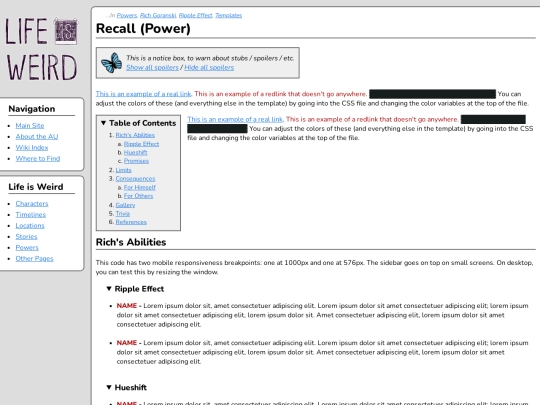
Task: Click the redlink example beside the contents box
Action: tap(372, 120)
